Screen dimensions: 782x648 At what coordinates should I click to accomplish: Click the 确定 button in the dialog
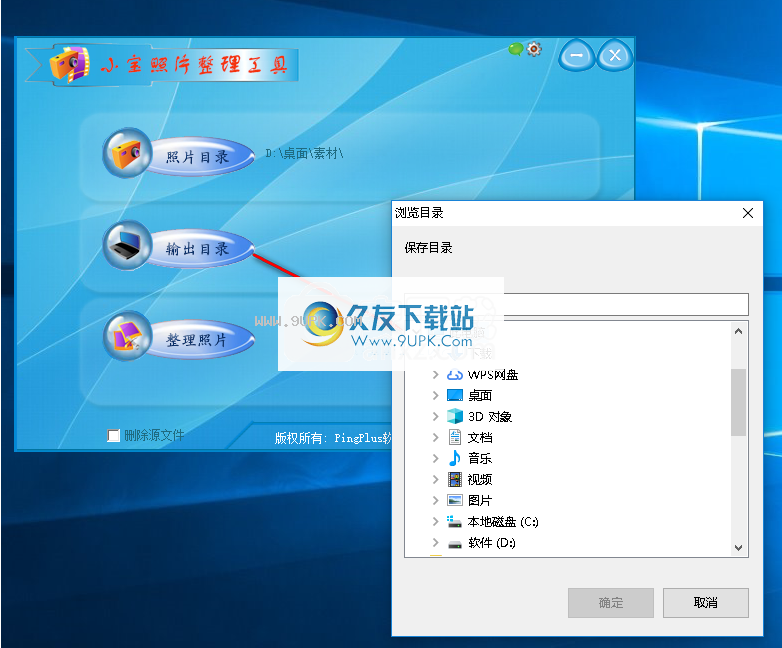611,603
